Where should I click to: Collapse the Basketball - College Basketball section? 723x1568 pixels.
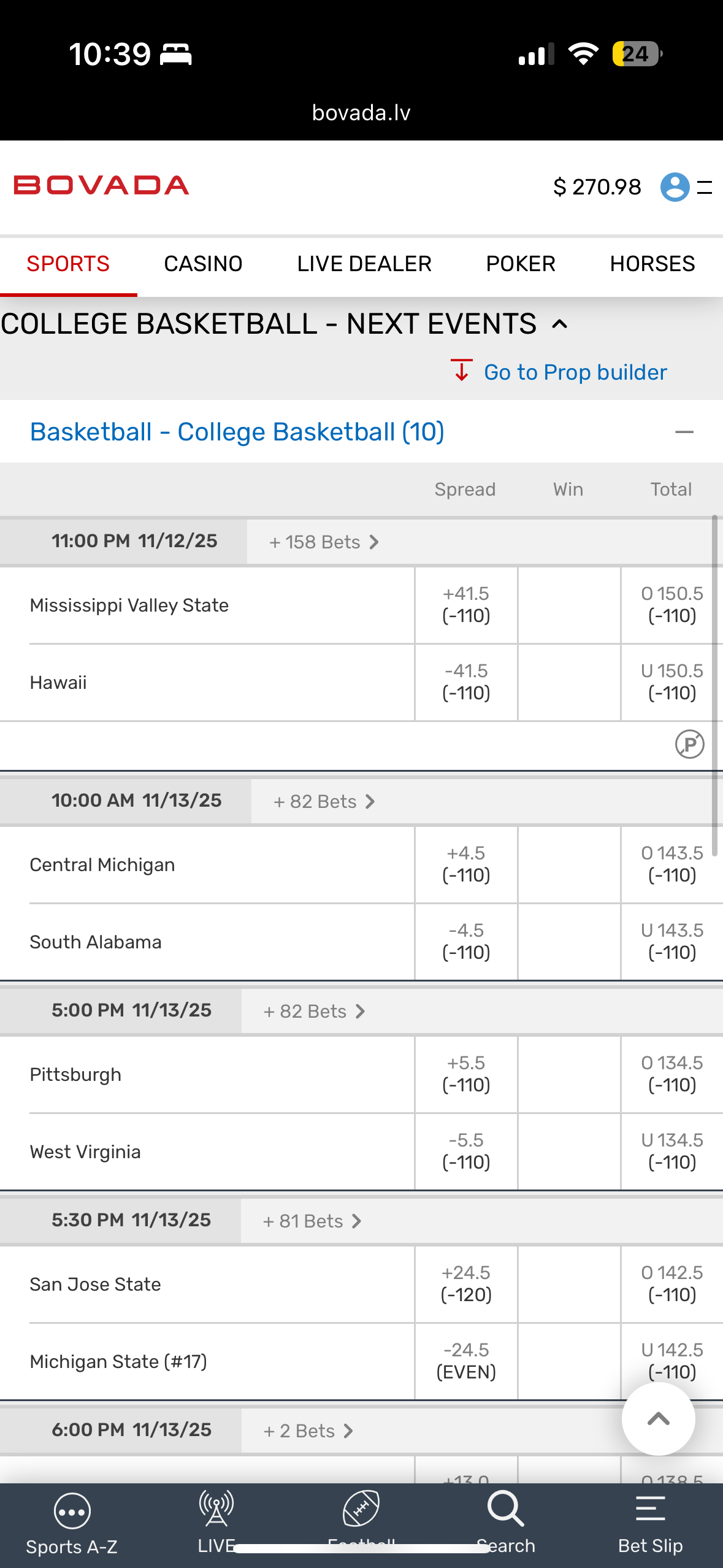[684, 432]
